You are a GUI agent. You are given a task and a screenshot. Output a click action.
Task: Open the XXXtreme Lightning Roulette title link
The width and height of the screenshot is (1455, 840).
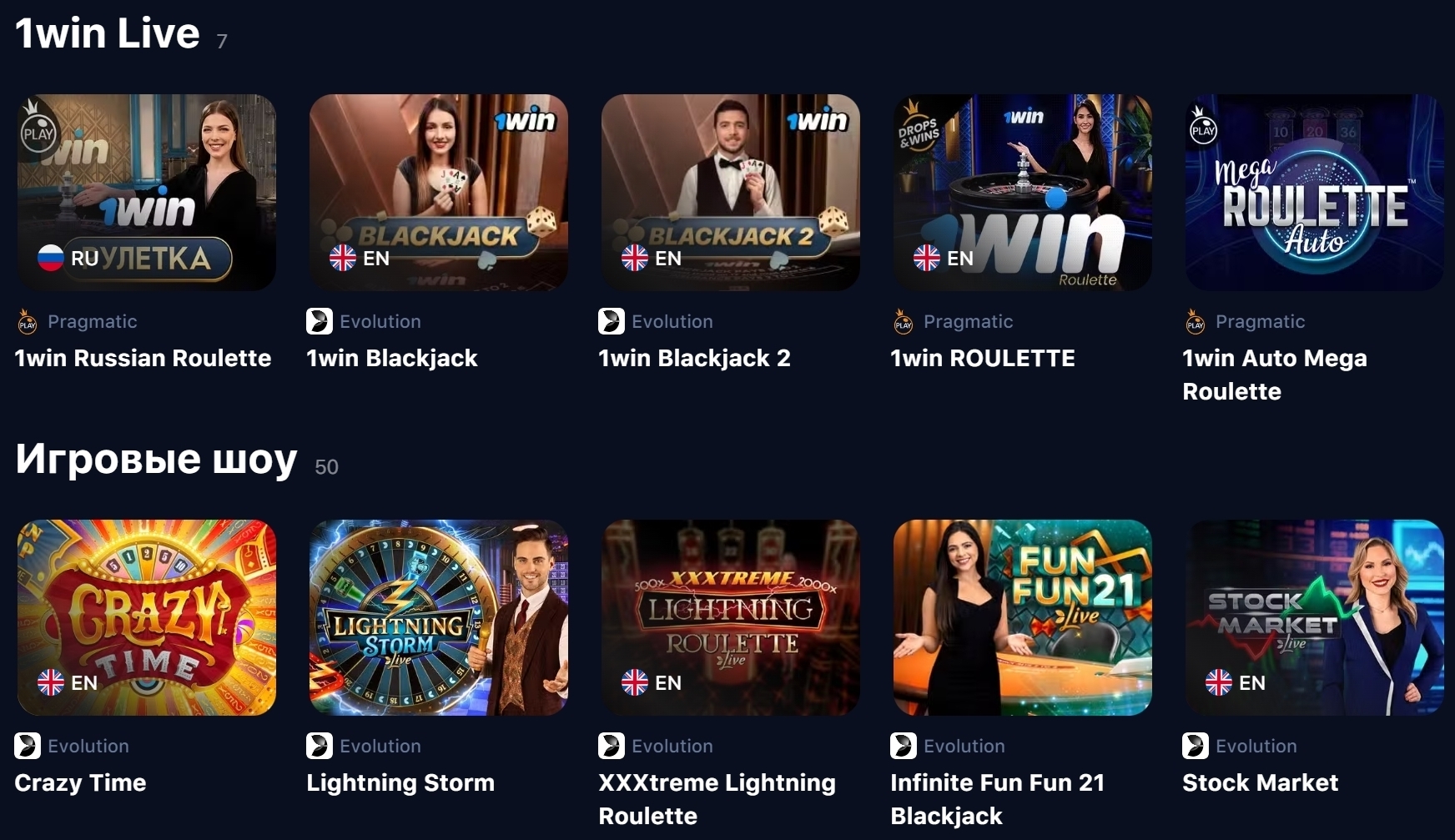717,799
